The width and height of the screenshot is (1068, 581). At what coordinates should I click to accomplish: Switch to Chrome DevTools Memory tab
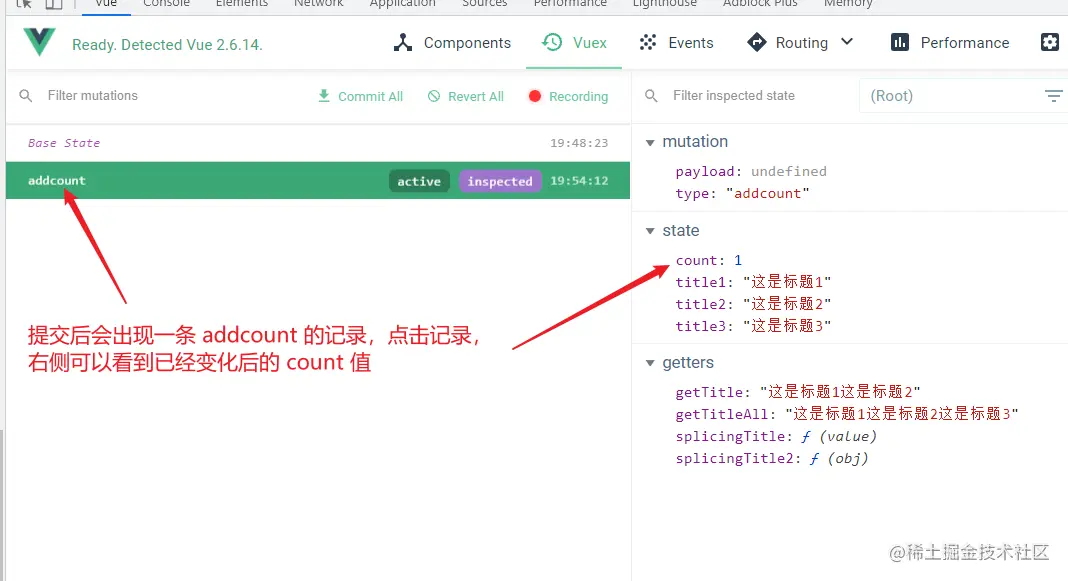pyautogui.click(x=848, y=4)
